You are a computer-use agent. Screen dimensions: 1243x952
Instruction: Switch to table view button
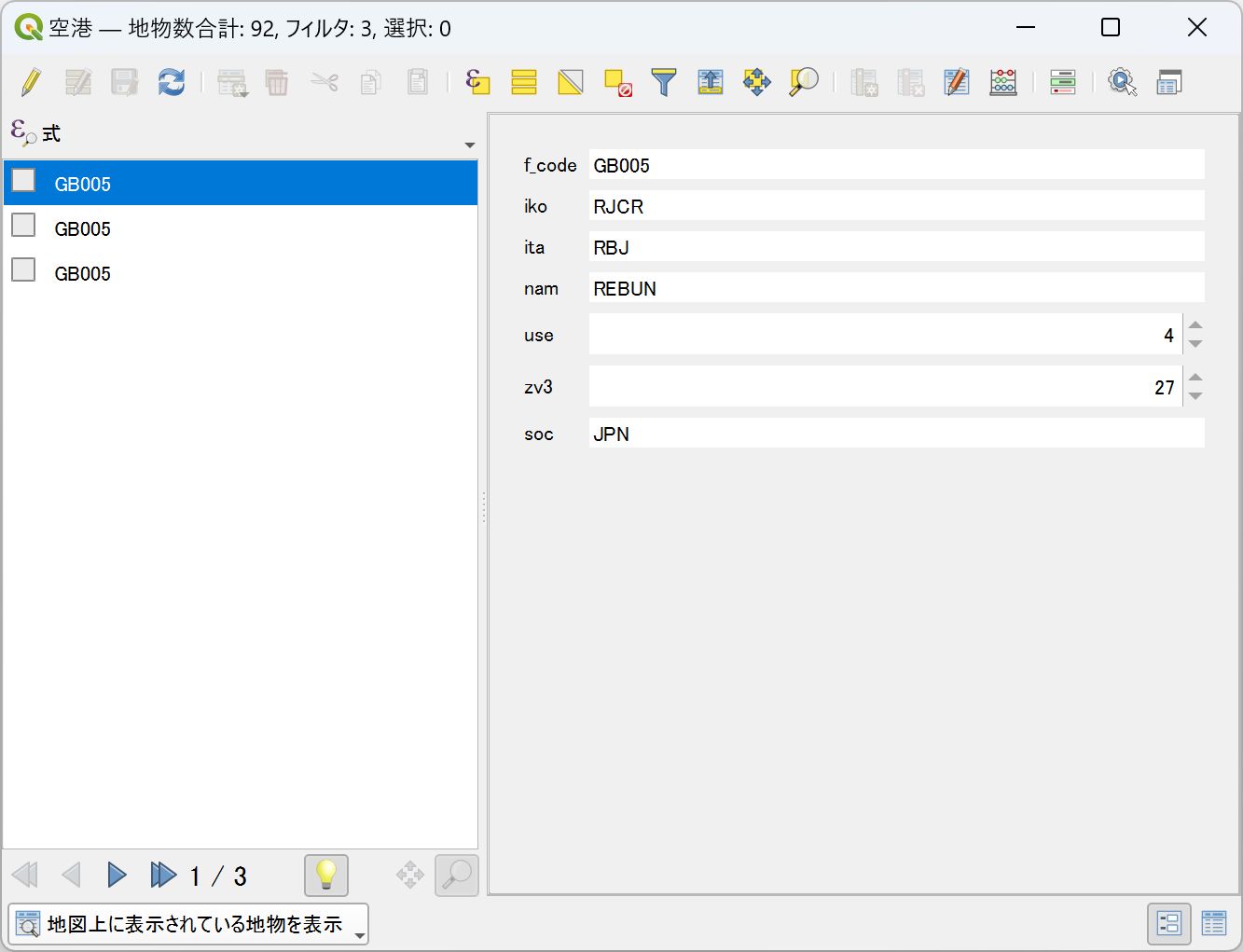pos(1214,923)
